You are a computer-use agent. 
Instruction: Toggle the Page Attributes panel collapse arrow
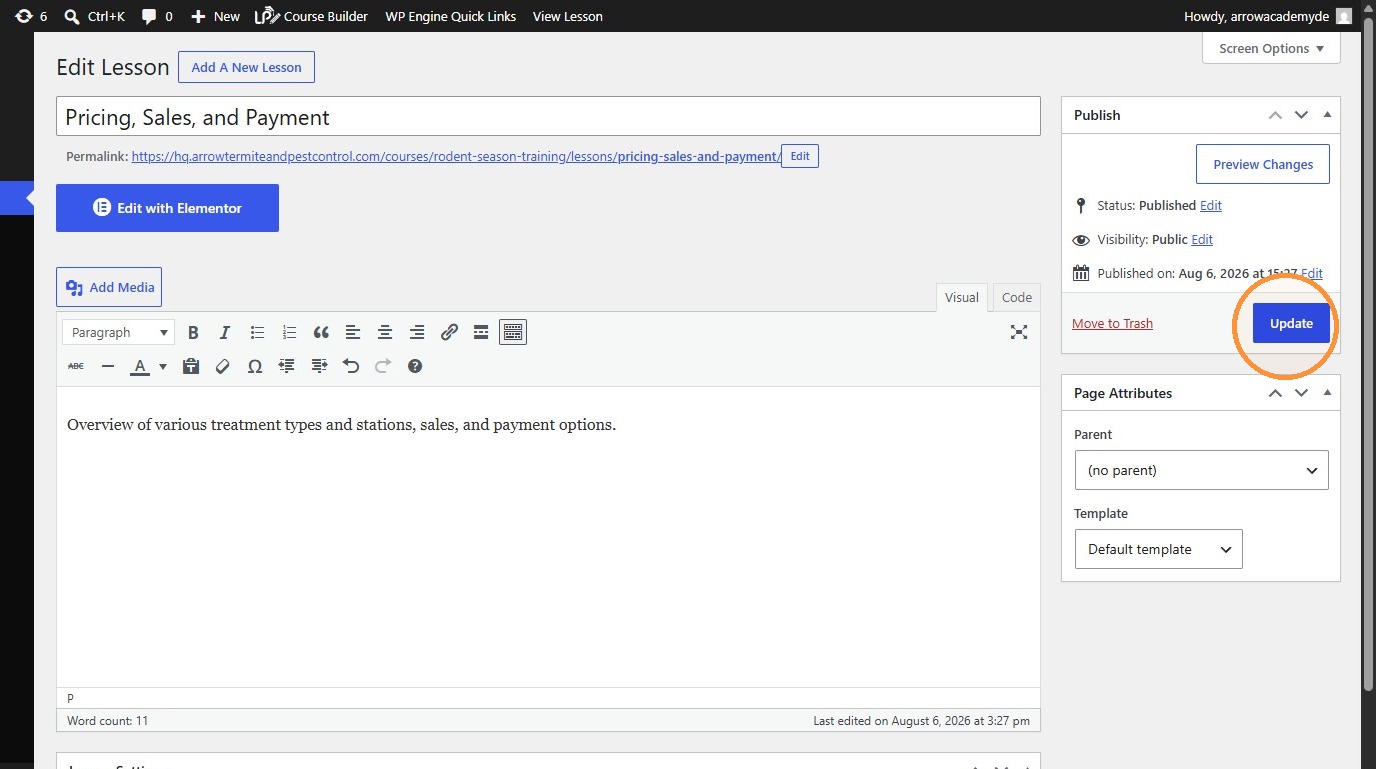click(x=1327, y=393)
